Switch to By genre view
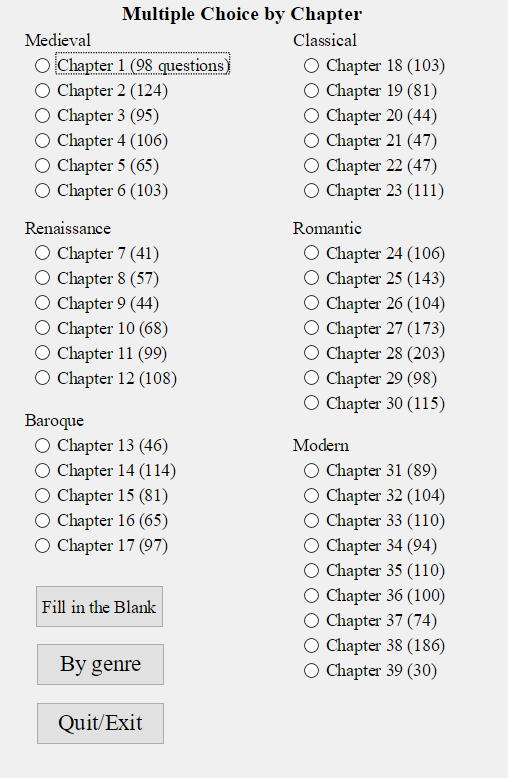 pyautogui.click(x=100, y=664)
